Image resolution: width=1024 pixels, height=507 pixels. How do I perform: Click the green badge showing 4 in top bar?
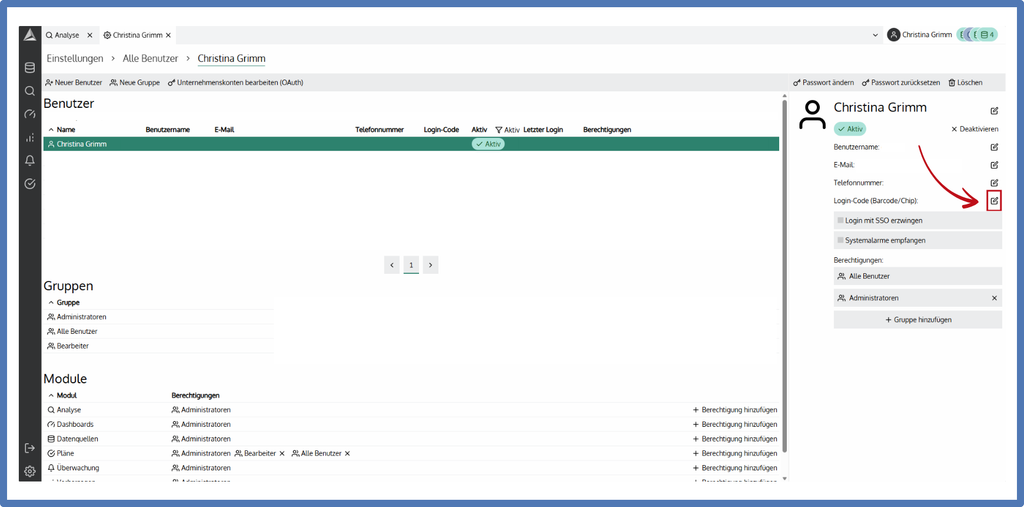tap(989, 35)
